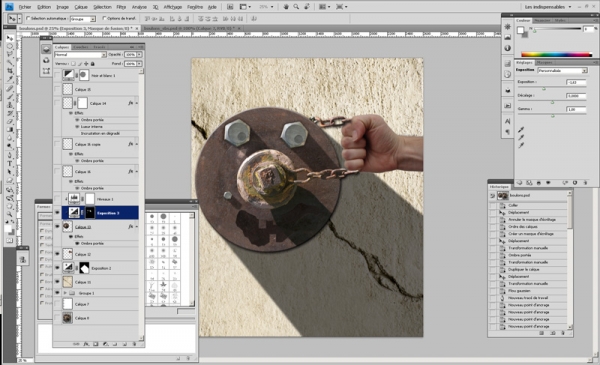Open the Groupe dropdown in options bar
The height and width of the screenshot is (365, 600).
click(x=83, y=19)
